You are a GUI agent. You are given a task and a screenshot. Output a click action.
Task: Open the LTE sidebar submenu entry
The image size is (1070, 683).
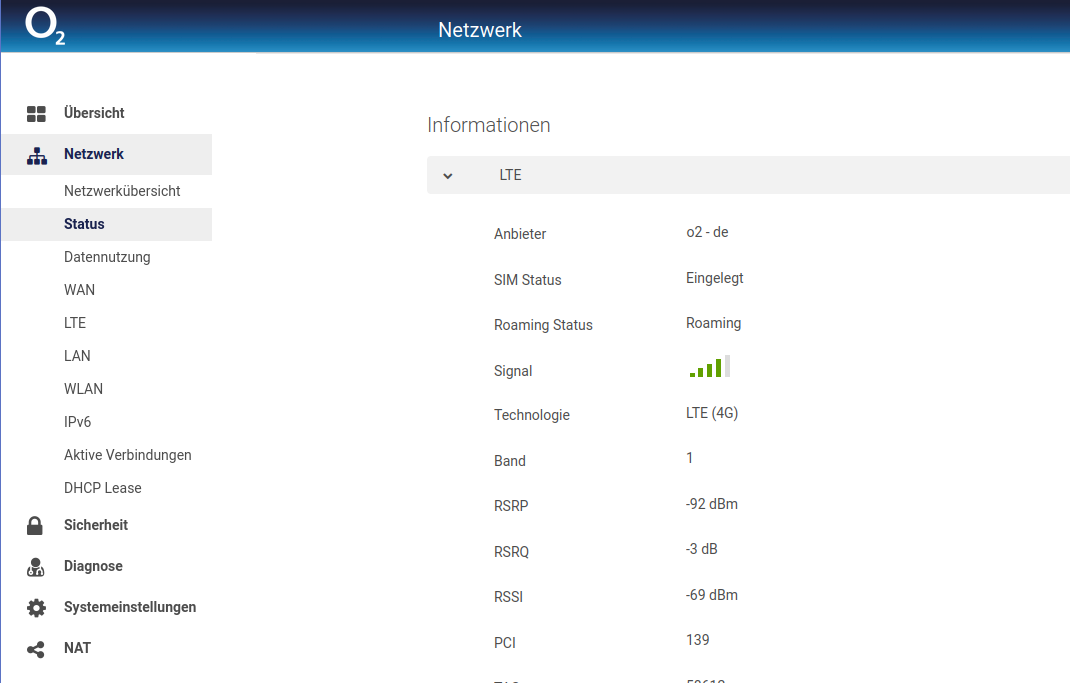tap(75, 323)
